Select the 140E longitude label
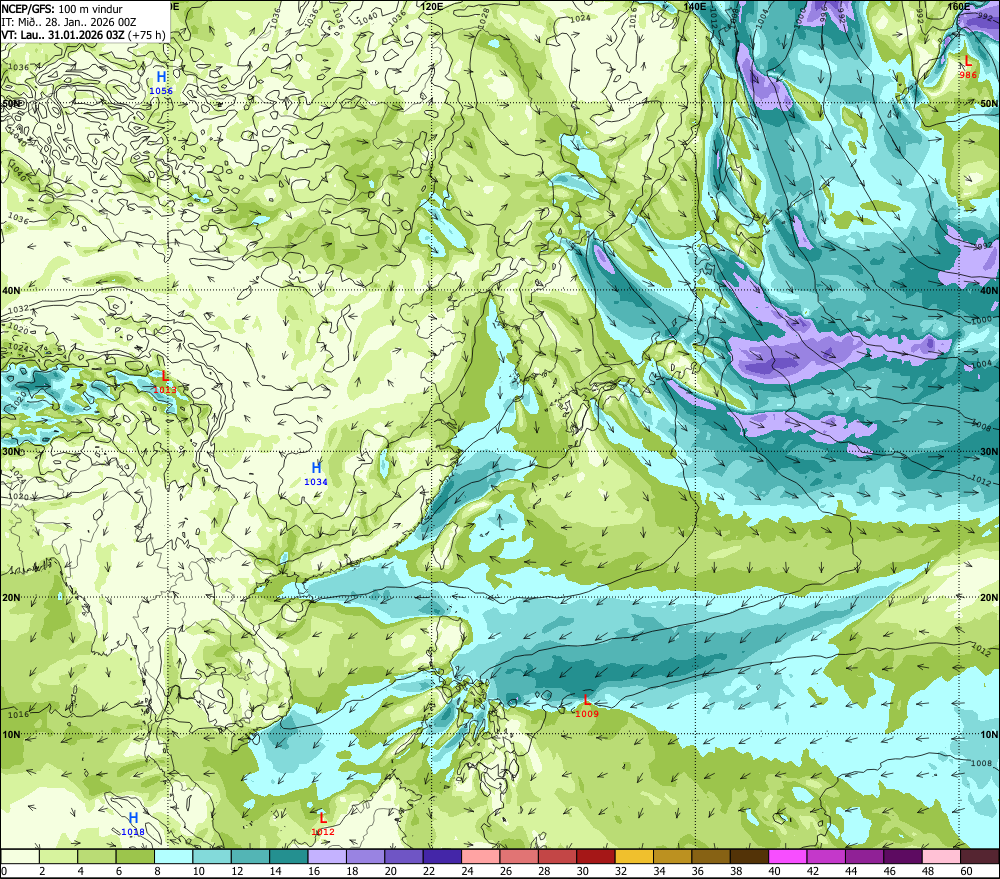The image size is (1000, 879). [695, 6]
